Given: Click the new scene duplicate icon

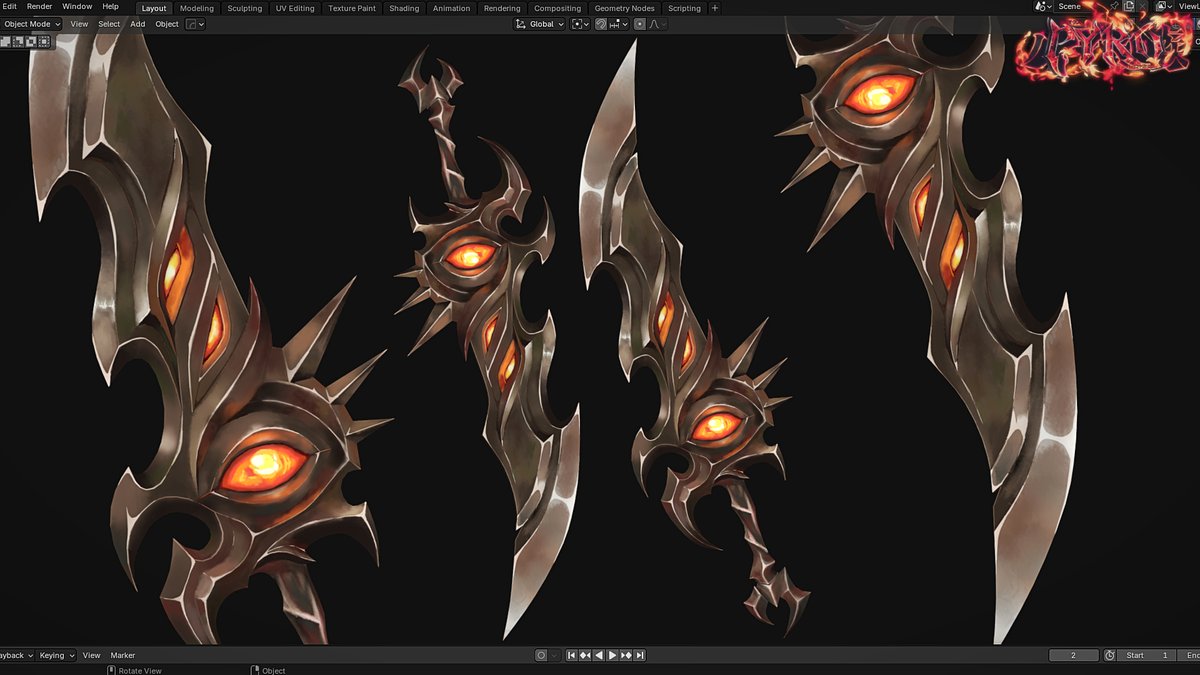Looking at the screenshot, I should click(1129, 6).
